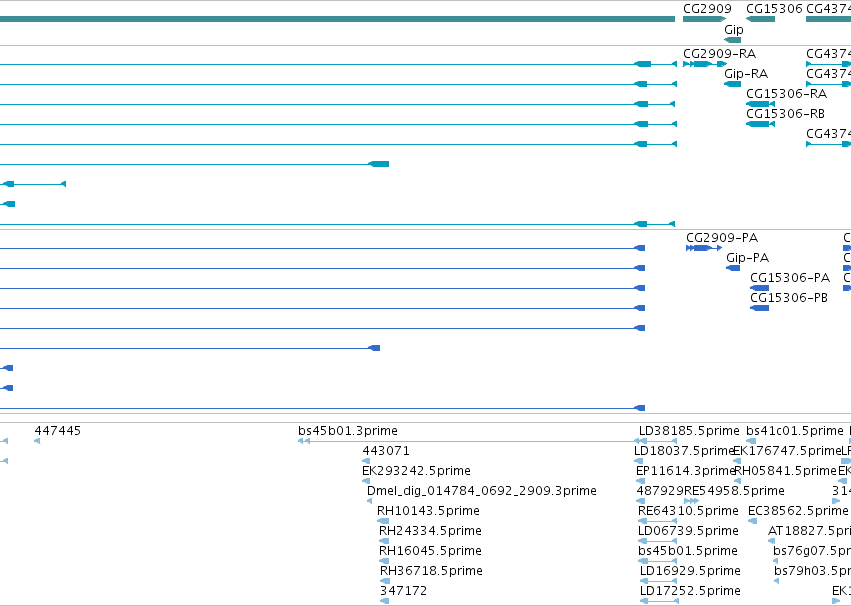Click the LD17252.5prime EST label

tap(690, 591)
